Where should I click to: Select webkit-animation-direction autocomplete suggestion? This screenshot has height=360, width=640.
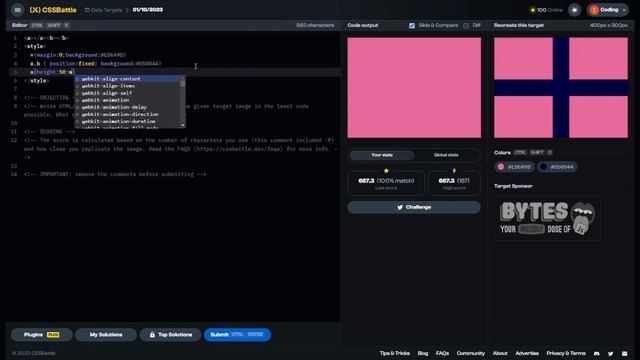(127, 114)
